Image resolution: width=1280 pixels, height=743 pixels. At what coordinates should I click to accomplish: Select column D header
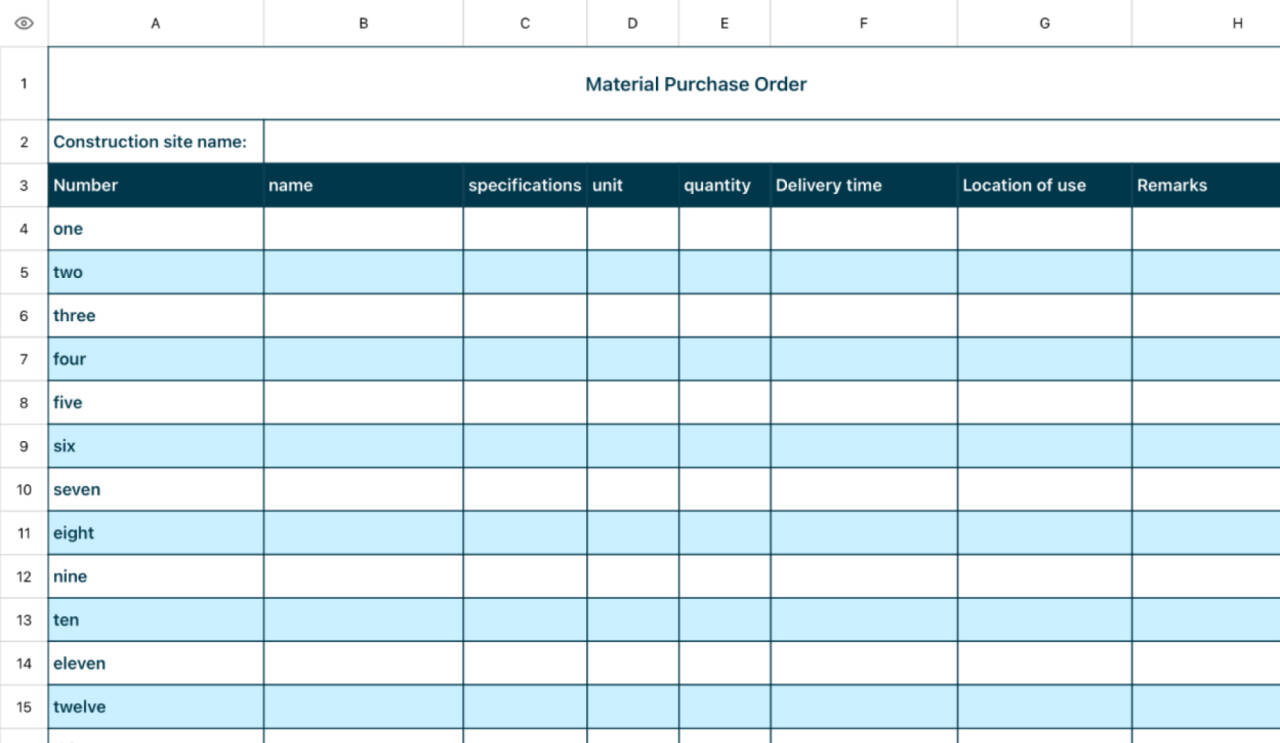point(633,23)
